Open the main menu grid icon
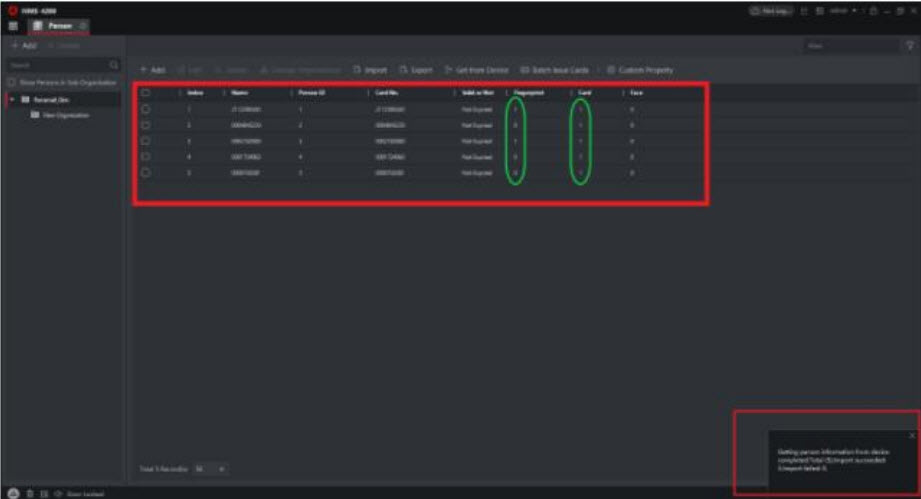Image resolution: width=921 pixels, height=499 pixels. [x=12, y=25]
